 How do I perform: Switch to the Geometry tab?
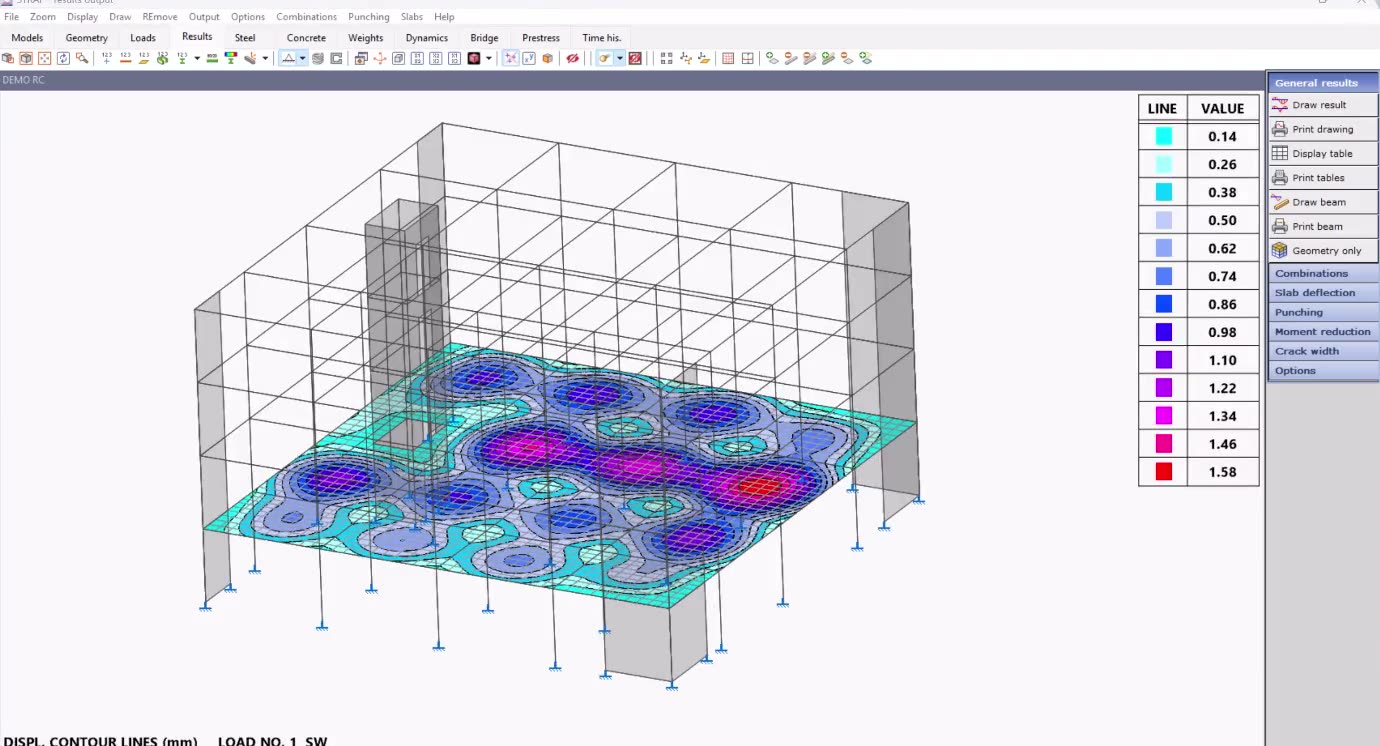click(87, 38)
